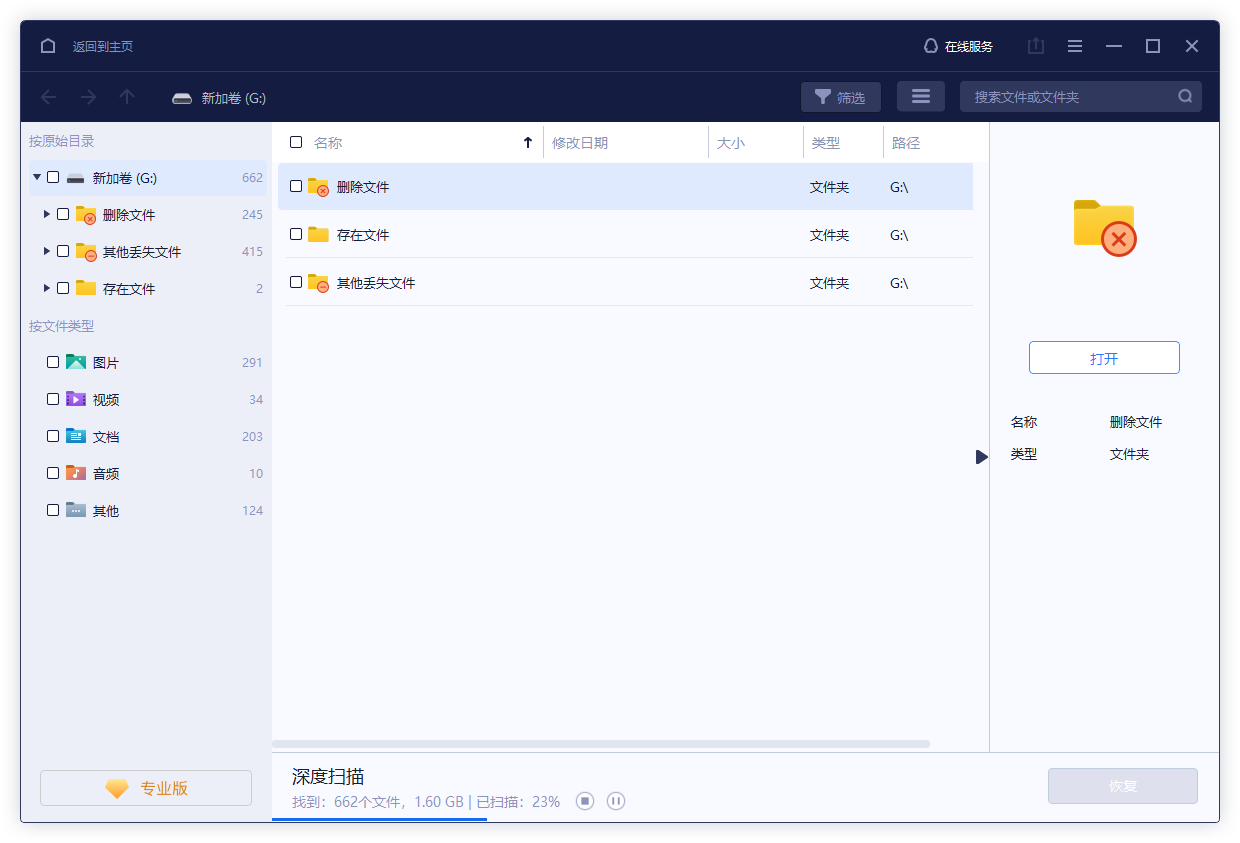Check the 删除文件 folder checkbox
Viewport: 1240px width, 843px height.
[x=296, y=187]
